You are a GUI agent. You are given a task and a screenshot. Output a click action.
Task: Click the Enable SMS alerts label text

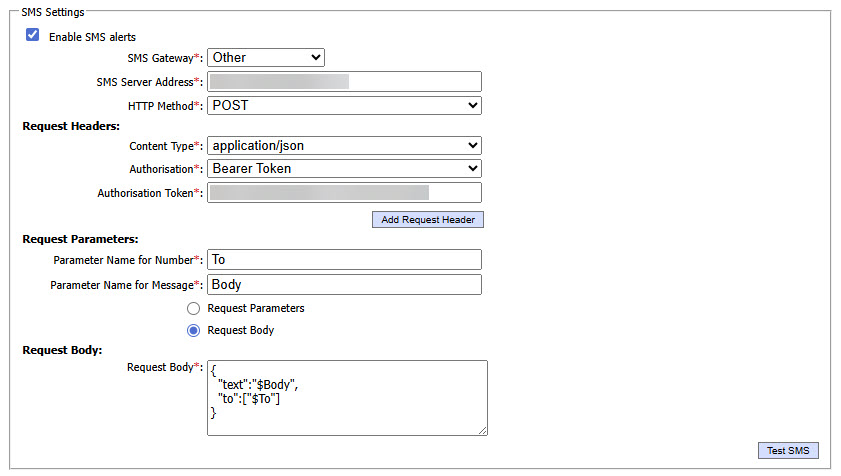92,37
